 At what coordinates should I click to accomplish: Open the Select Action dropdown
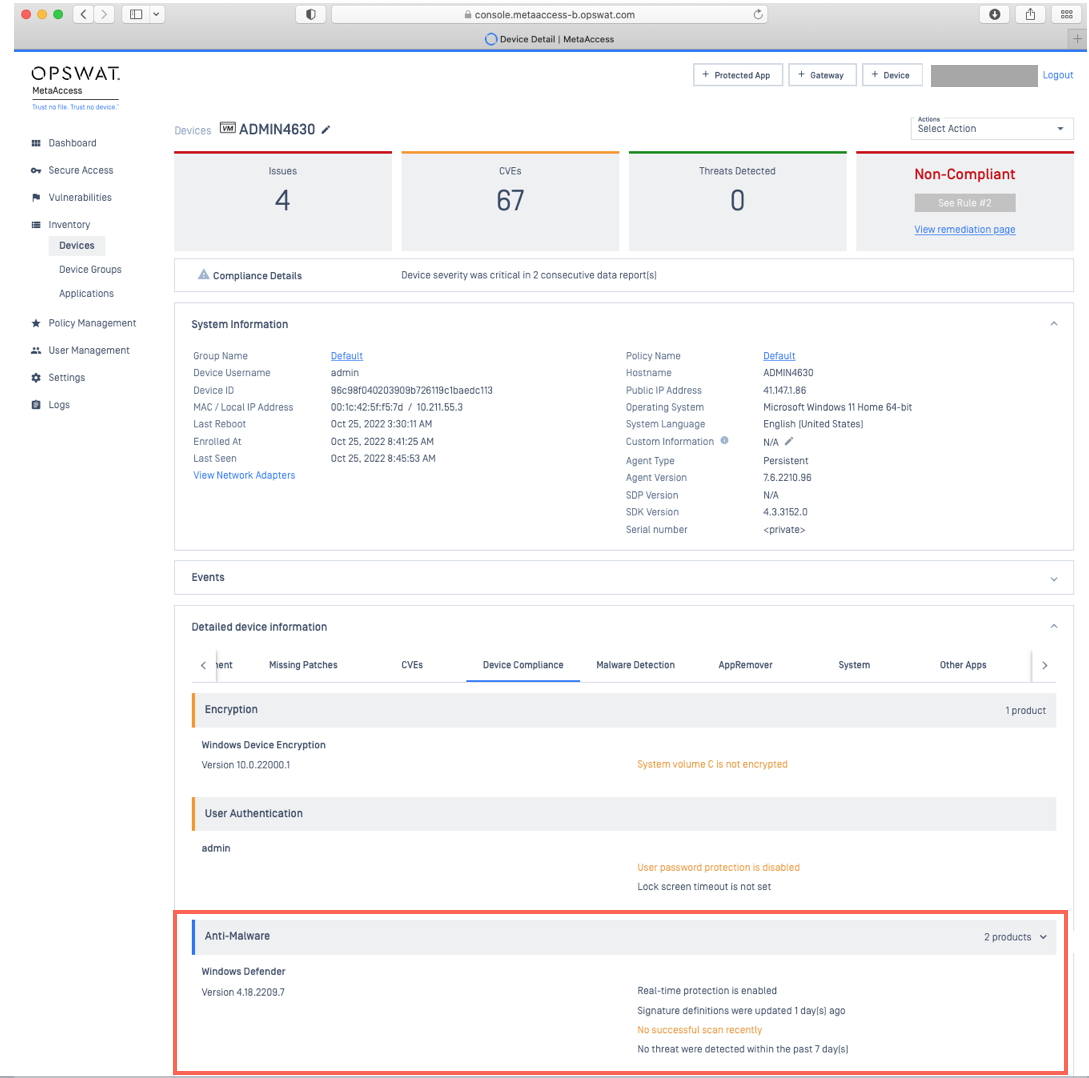coord(992,128)
